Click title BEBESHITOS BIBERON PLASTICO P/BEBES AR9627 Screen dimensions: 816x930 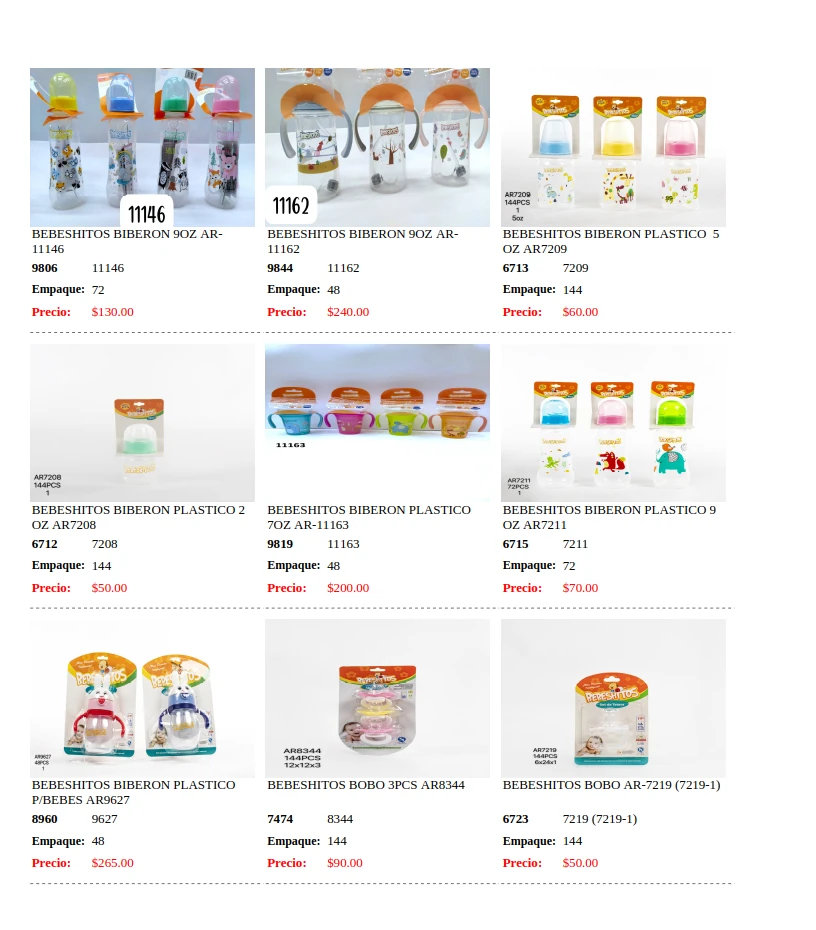(x=133, y=792)
